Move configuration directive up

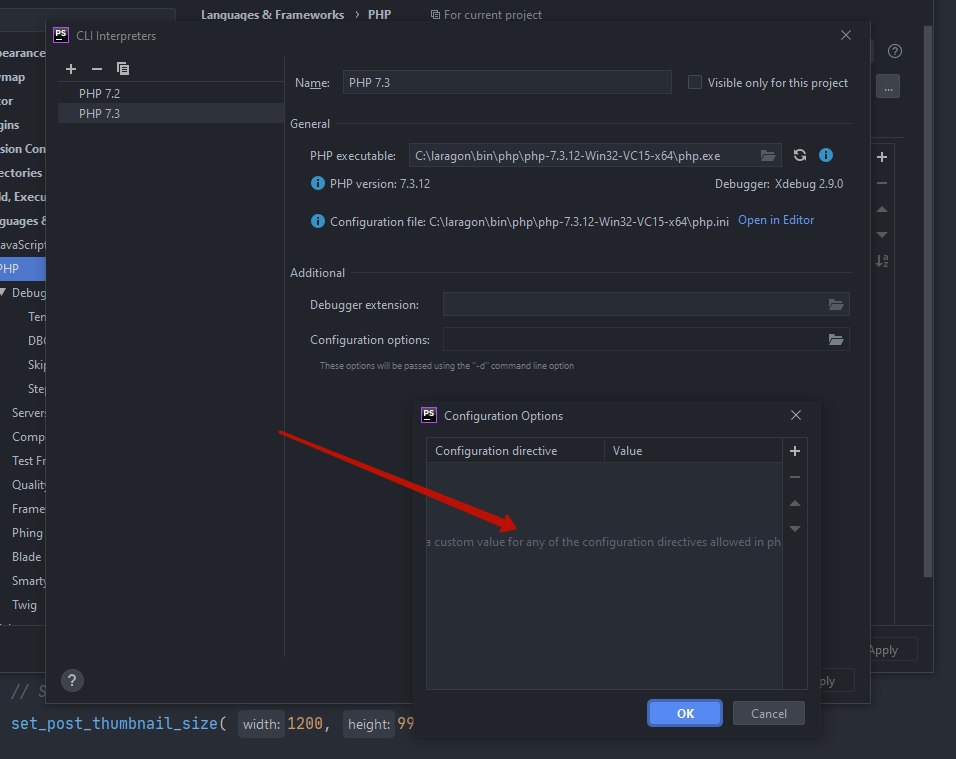794,504
